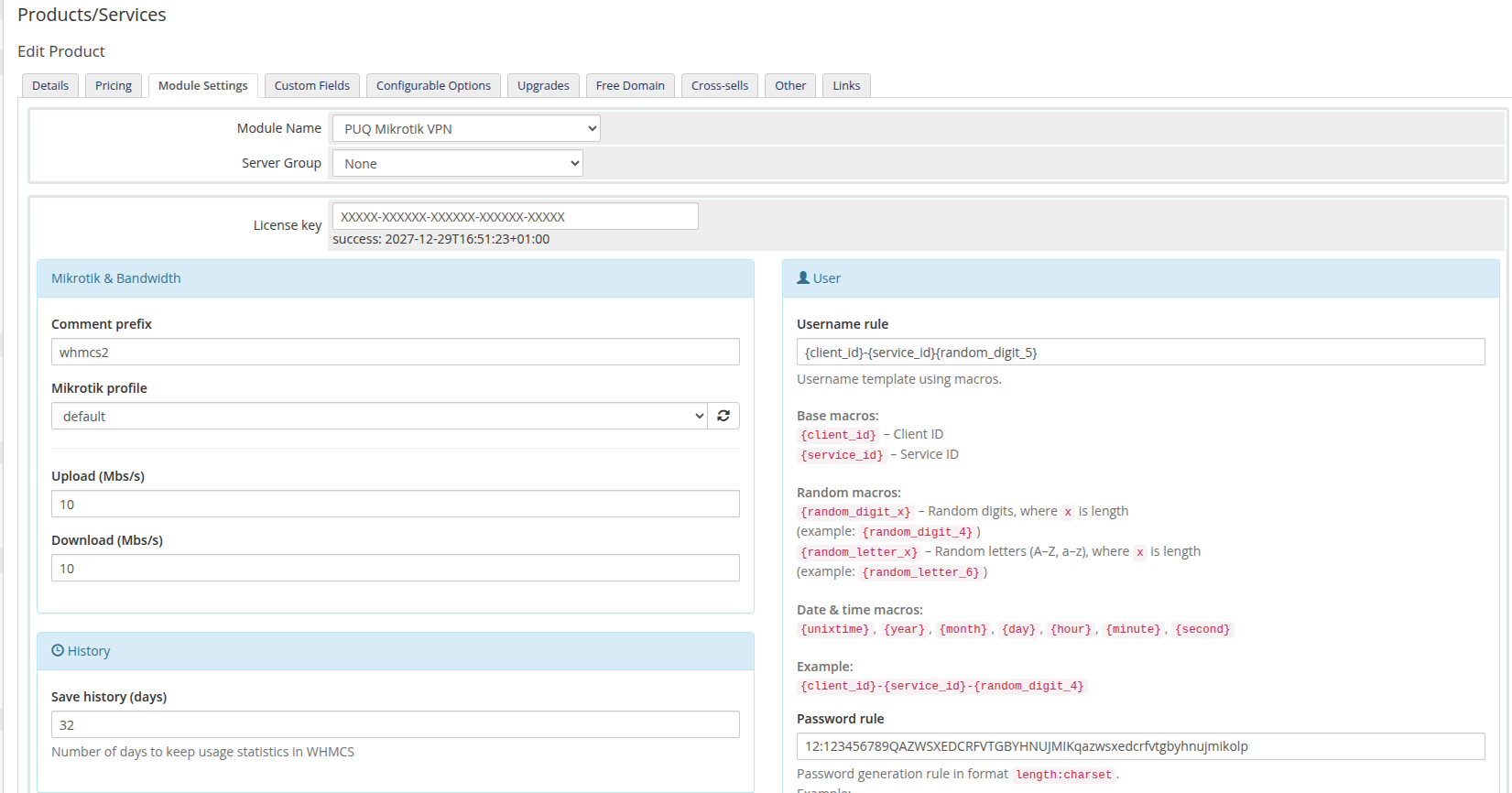The image size is (1512, 793).
Task: Click the {client_id} base macro code
Action: (x=838, y=435)
